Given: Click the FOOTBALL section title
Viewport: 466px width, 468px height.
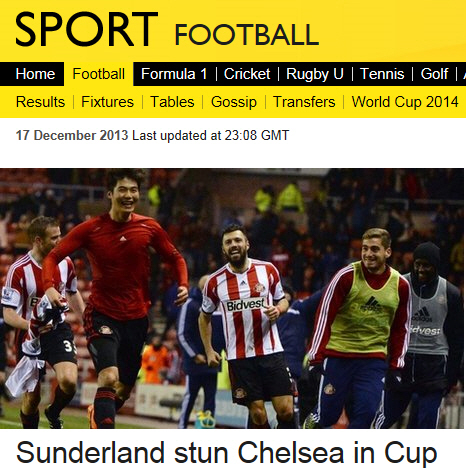Looking at the screenshot, I should [x=247, y=35].
